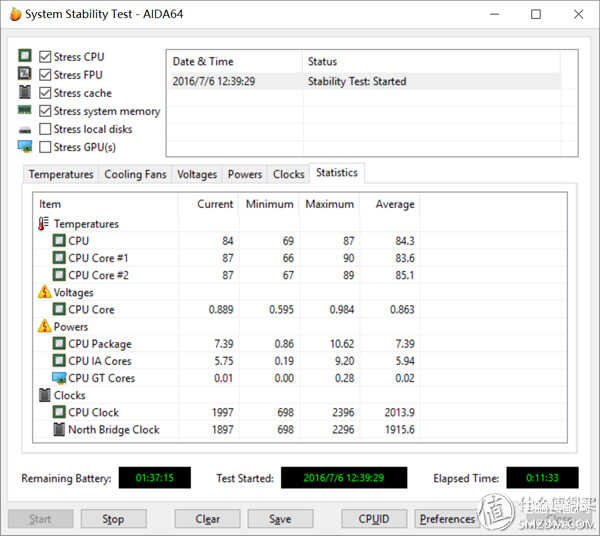Click the icon of CPU IA Cores row
The image size is (600, 536).
(x=59, y=360)
